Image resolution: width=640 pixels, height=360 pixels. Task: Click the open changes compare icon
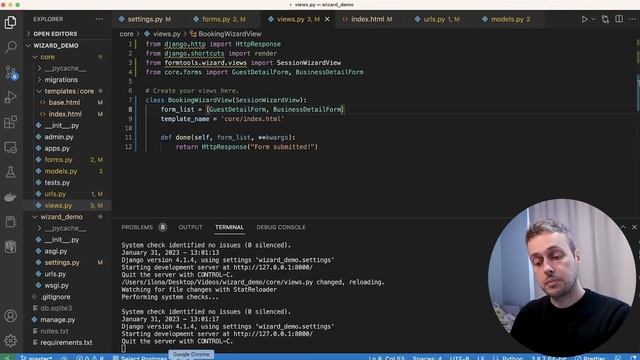[x=605, y=19]
